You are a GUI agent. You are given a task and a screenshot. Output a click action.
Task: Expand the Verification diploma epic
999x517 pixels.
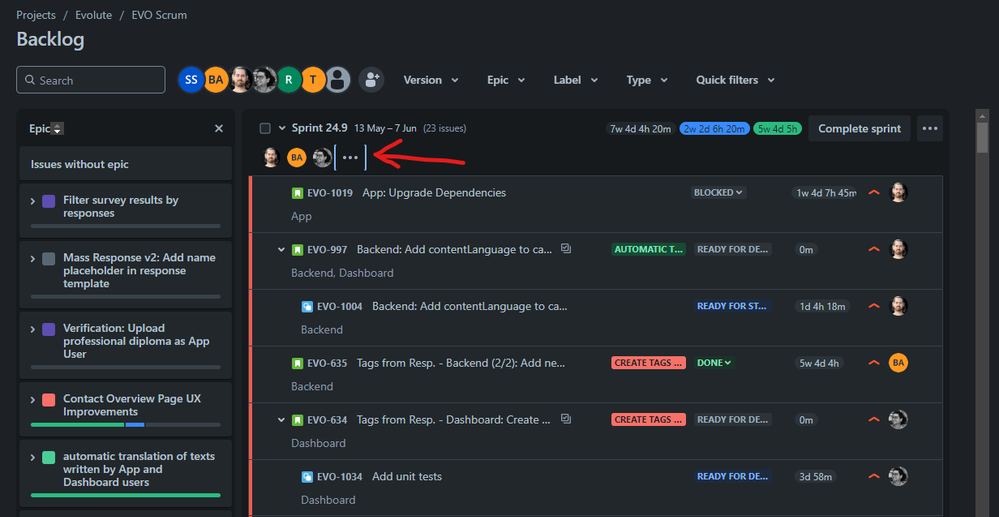click(x=32, y=329)
